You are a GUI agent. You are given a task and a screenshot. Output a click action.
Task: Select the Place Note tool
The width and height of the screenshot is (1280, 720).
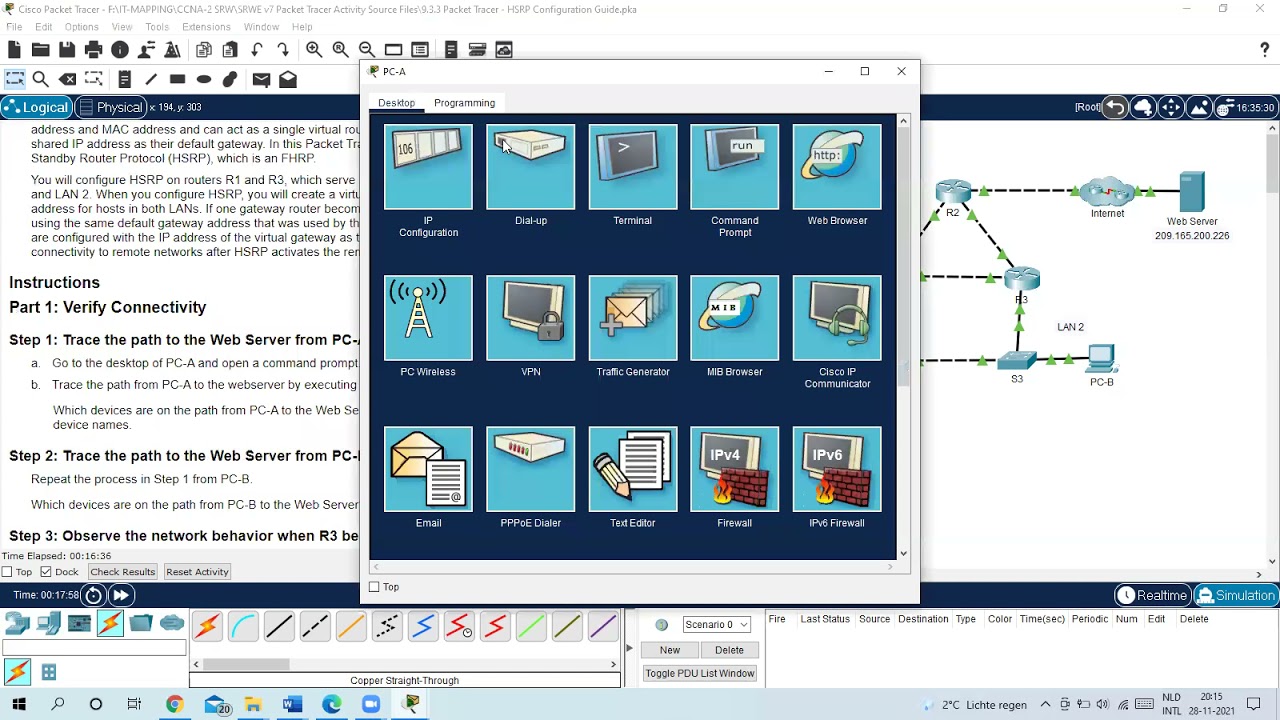pos(124,79)
